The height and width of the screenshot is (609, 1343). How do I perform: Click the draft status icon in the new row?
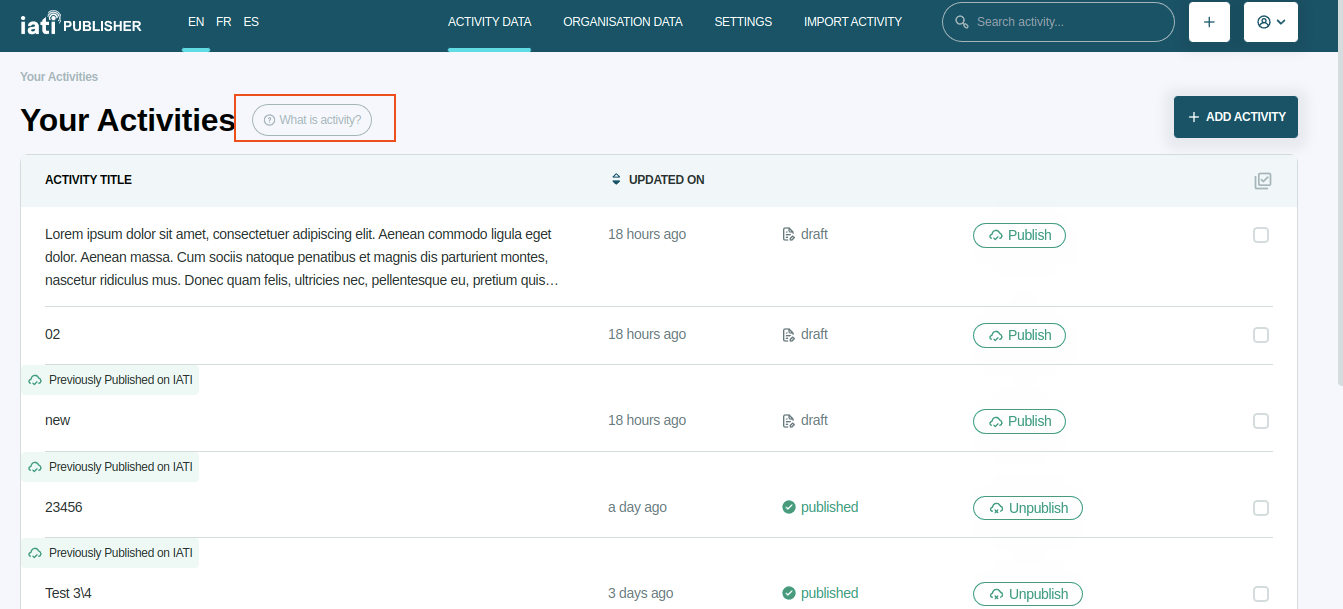788,421
